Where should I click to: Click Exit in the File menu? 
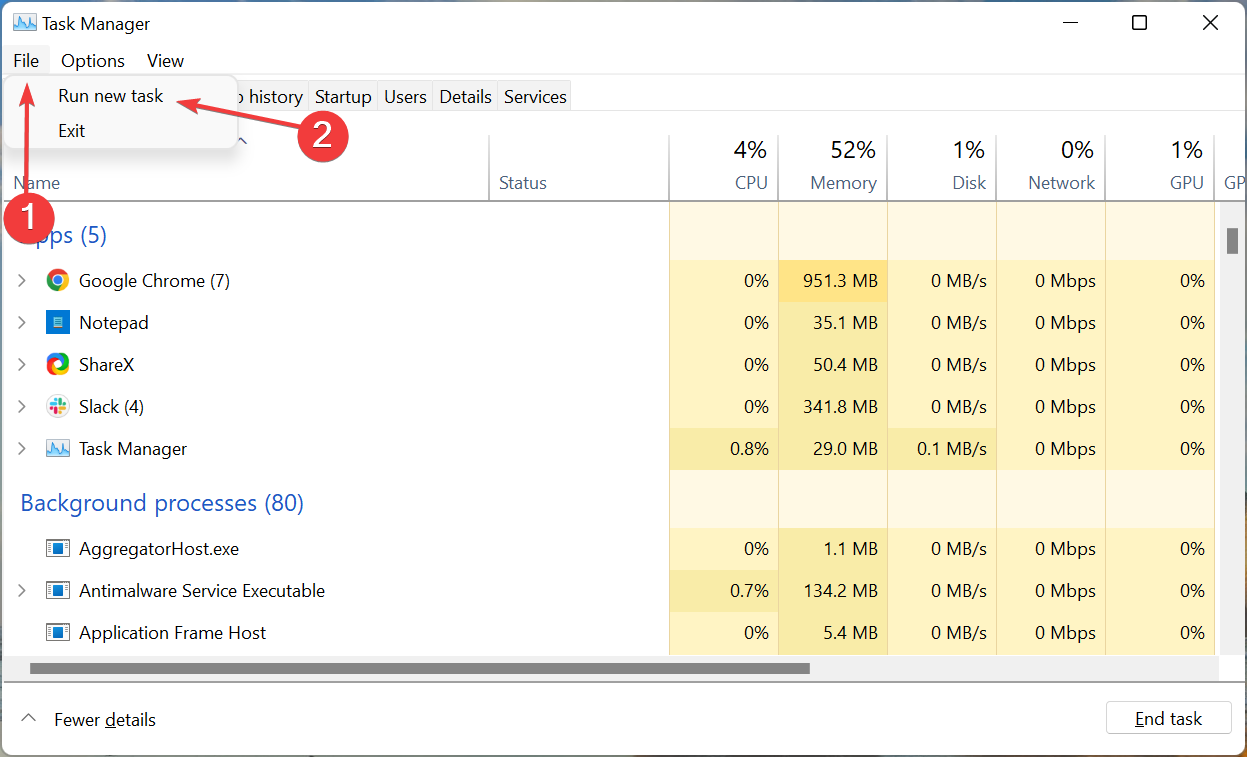(x=73, y=130)
